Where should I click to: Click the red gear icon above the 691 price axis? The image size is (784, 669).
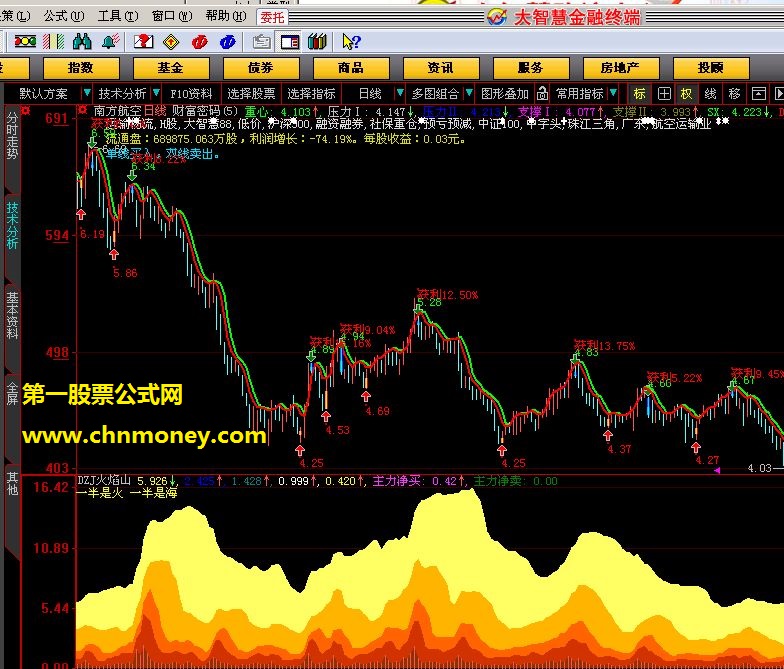point(25,110)
